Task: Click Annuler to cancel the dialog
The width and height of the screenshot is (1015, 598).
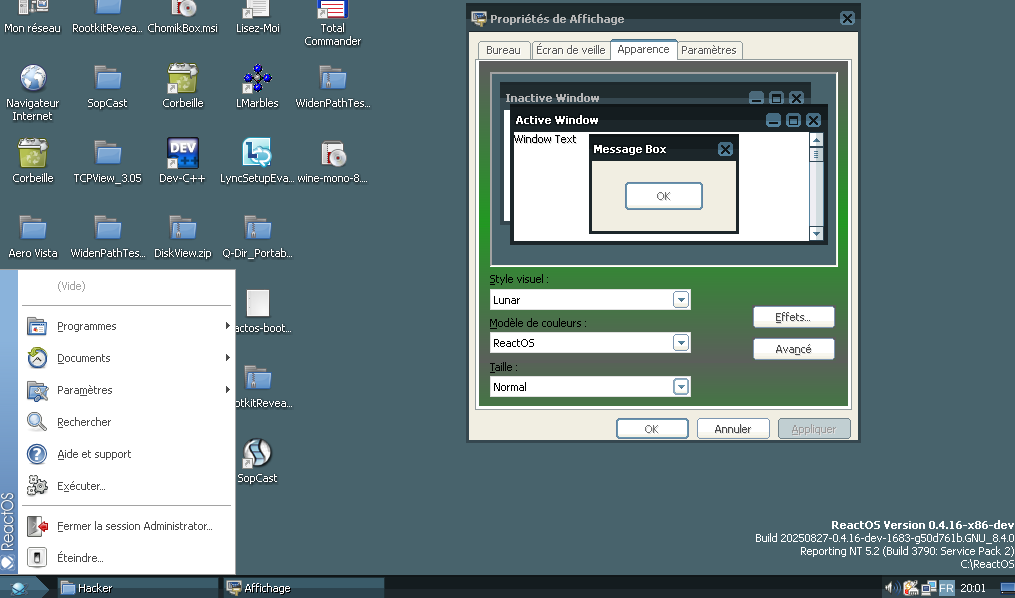Action: coord(733,428)
